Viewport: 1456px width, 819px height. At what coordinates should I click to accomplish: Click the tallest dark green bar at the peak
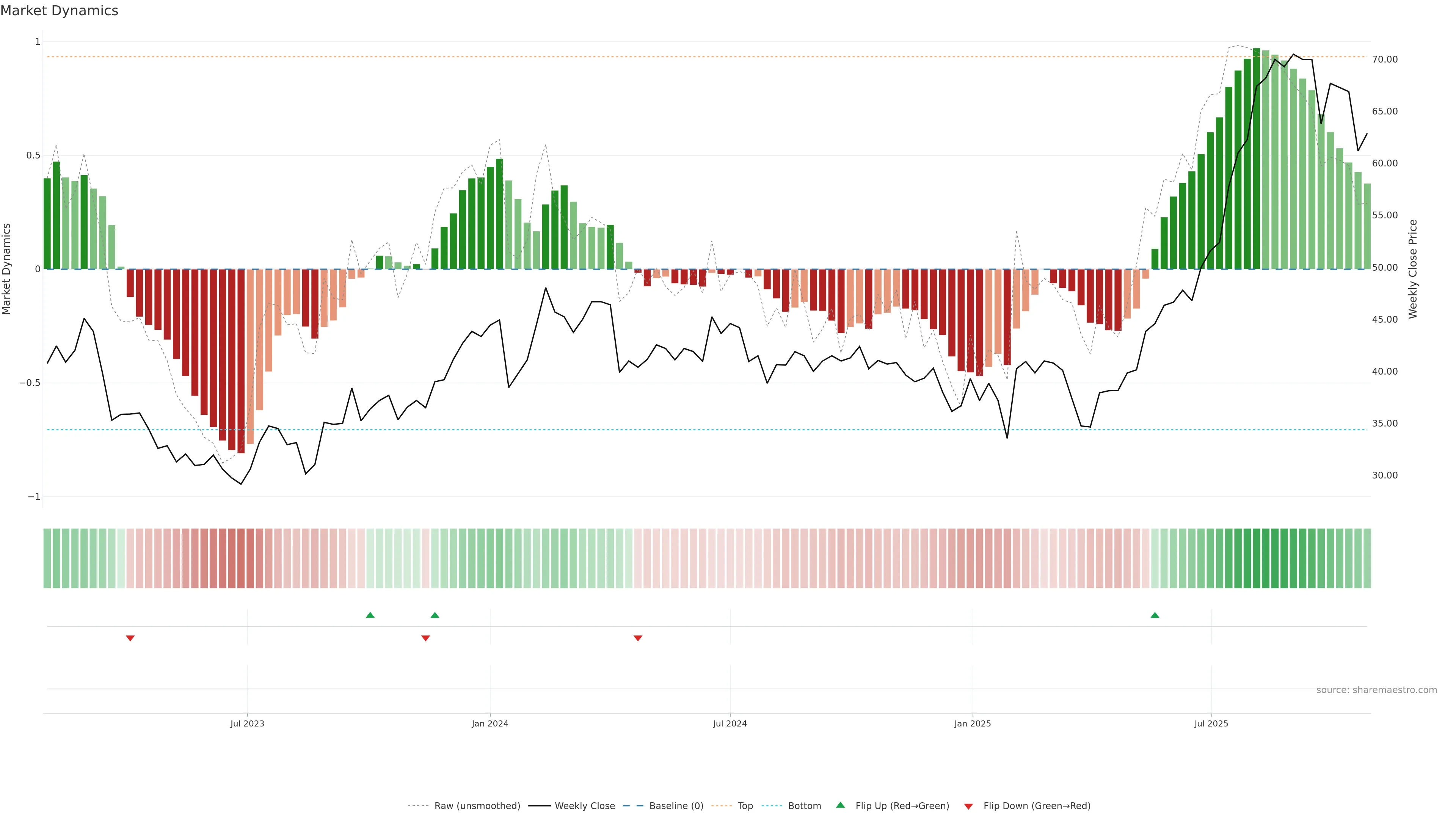point(1257,158)
